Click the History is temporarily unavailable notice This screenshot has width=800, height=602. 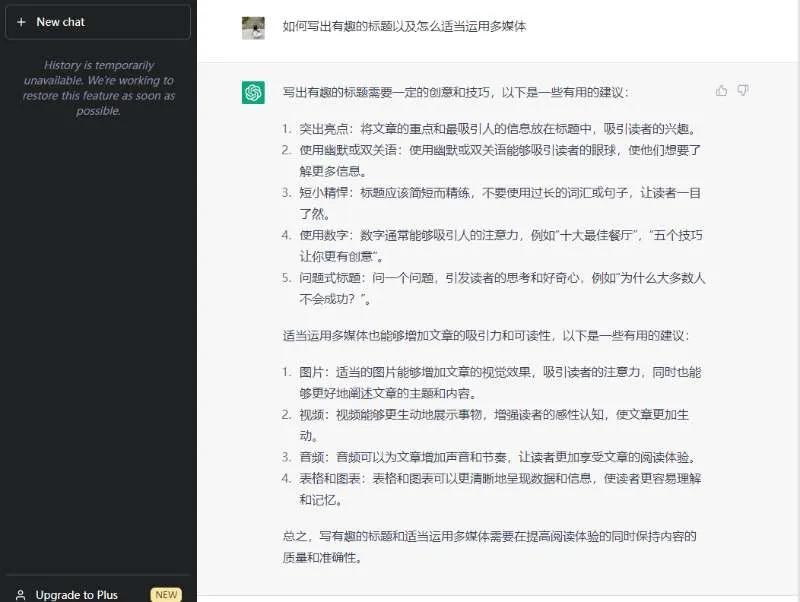(98, 88)
